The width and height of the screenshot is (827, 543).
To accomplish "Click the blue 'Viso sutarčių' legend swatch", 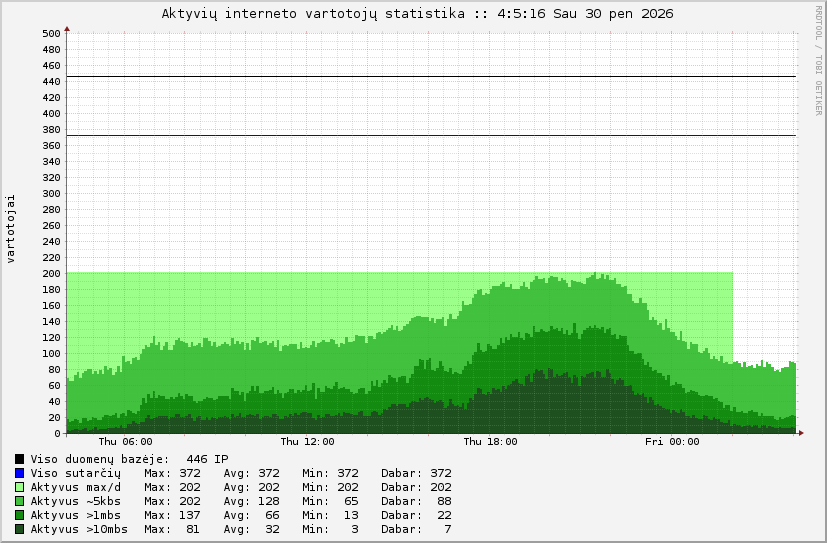I will click(19, 473).
